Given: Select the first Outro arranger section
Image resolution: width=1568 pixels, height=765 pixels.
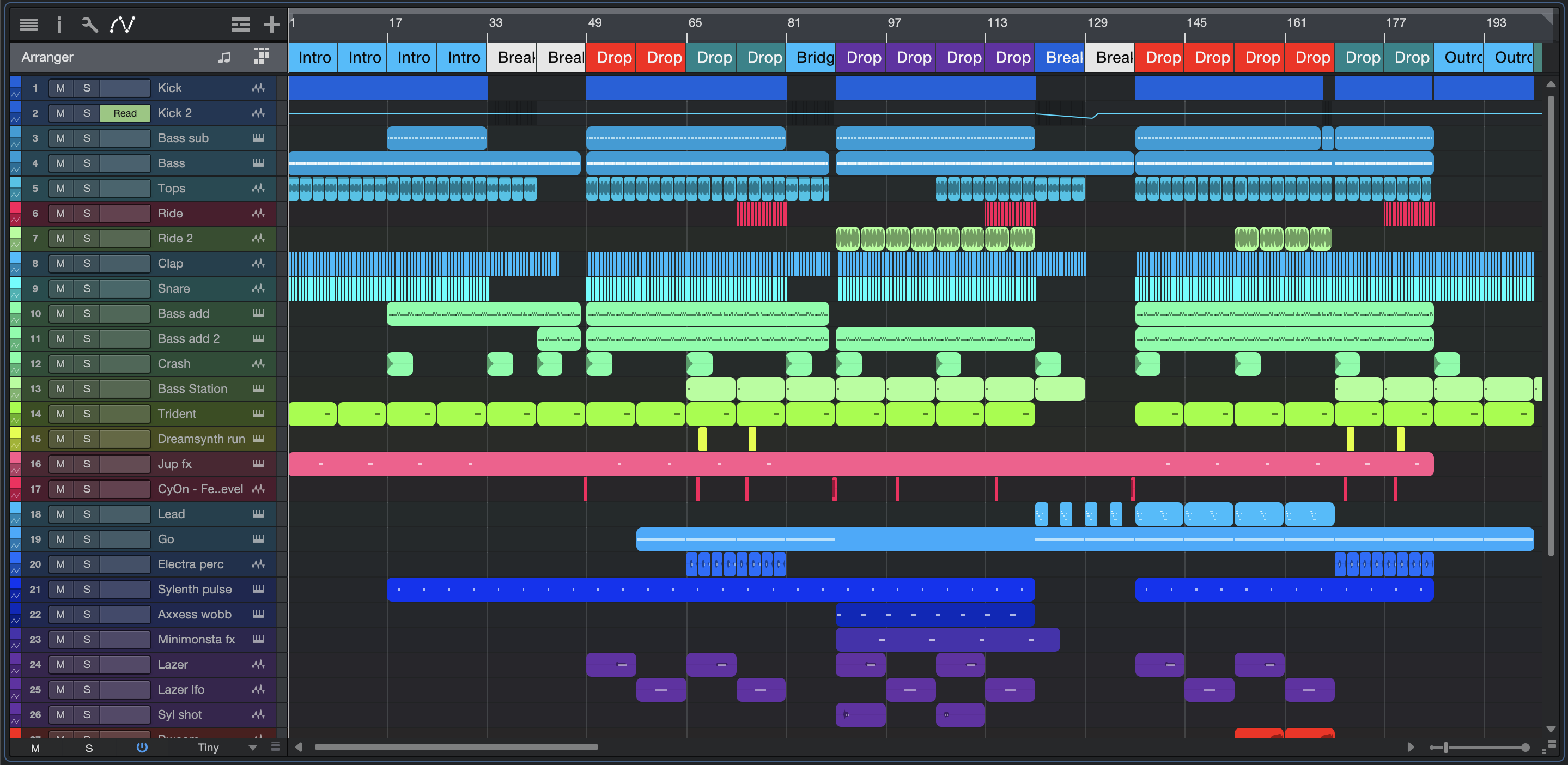Looking at the screenshot, I should (1459, 57).
